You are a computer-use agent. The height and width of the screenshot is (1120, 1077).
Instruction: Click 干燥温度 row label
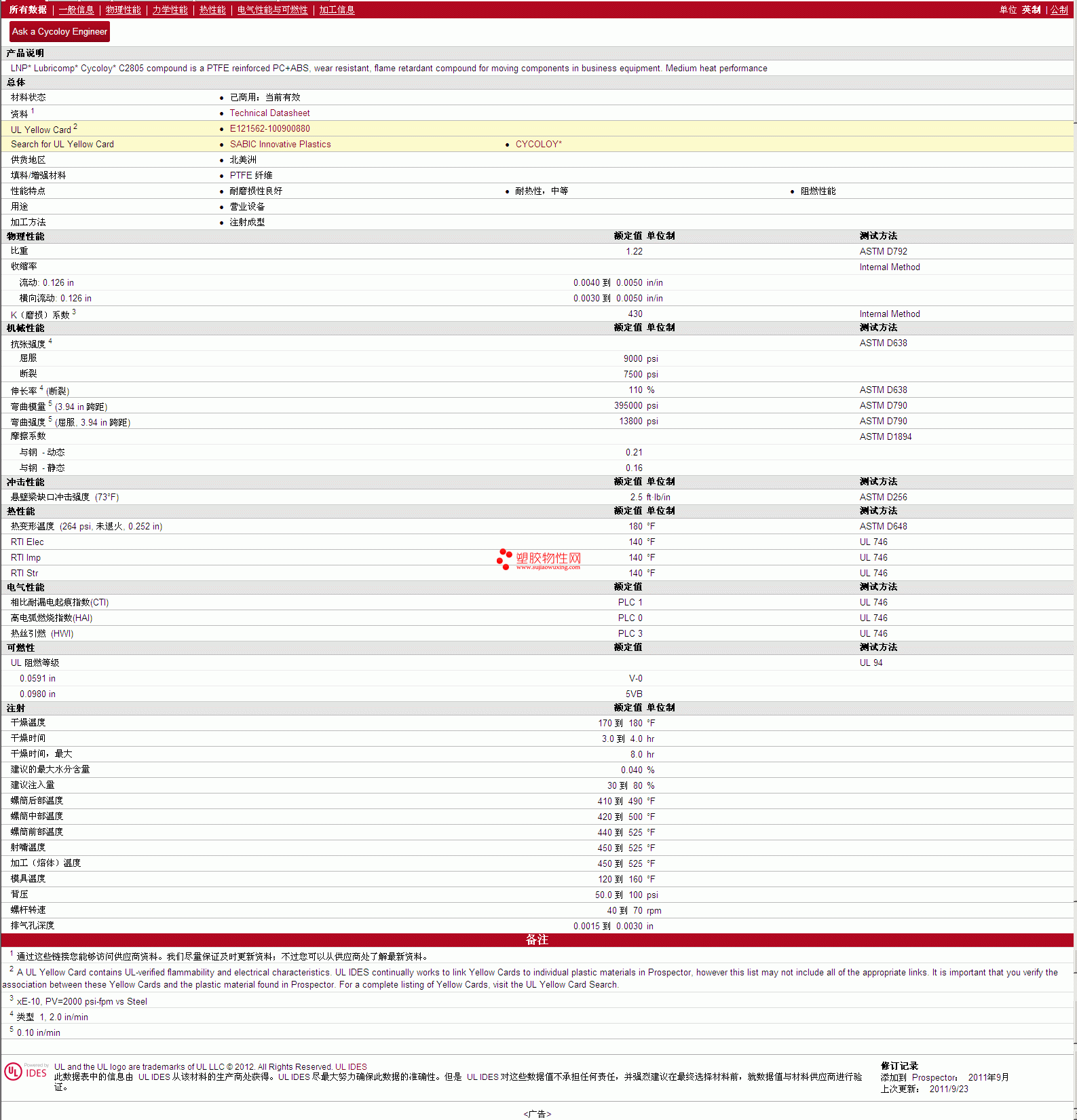28,723
